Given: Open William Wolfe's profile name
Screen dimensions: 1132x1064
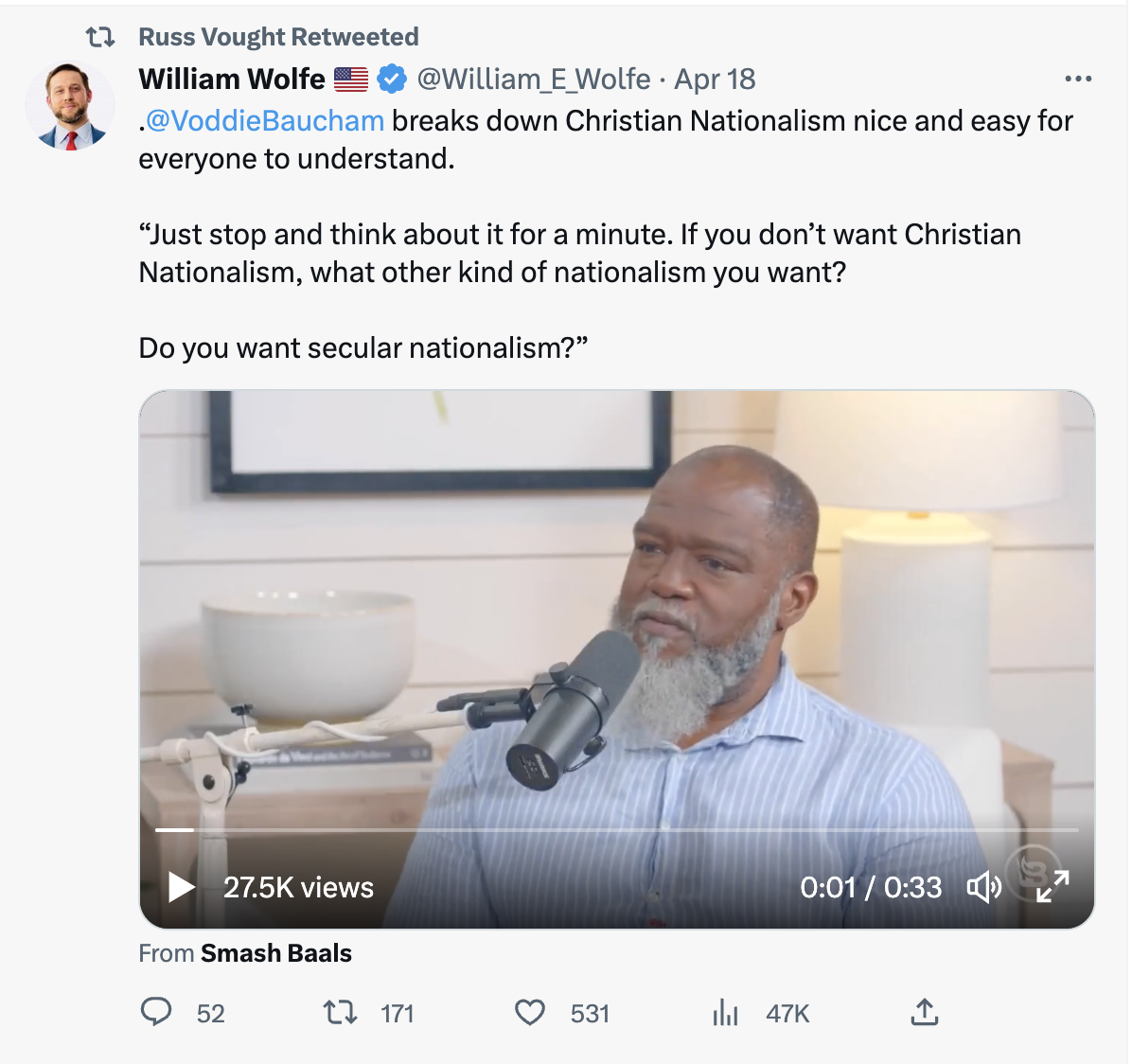Looking at the screenshot, I should [x=232, y=80].
